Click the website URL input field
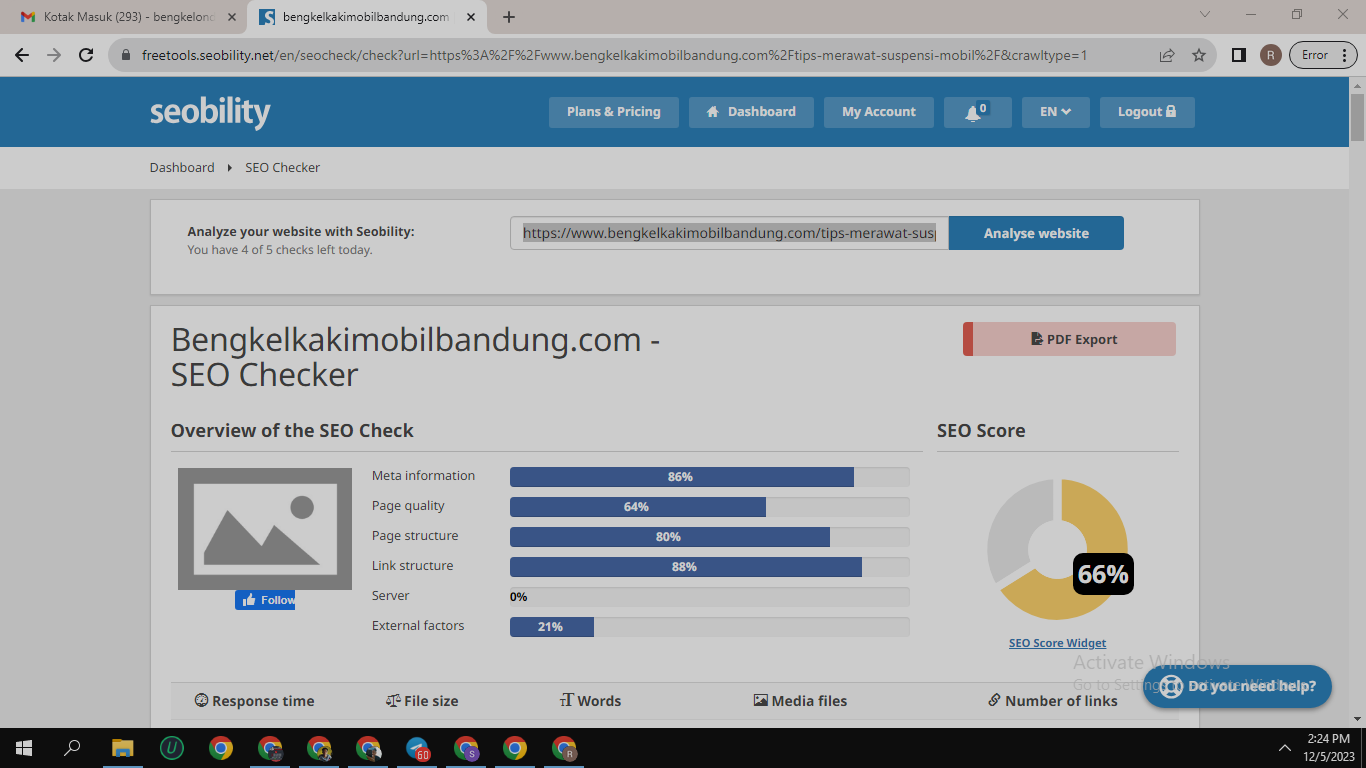This screenshot has height=768, width=1366. tap(729, 233)
